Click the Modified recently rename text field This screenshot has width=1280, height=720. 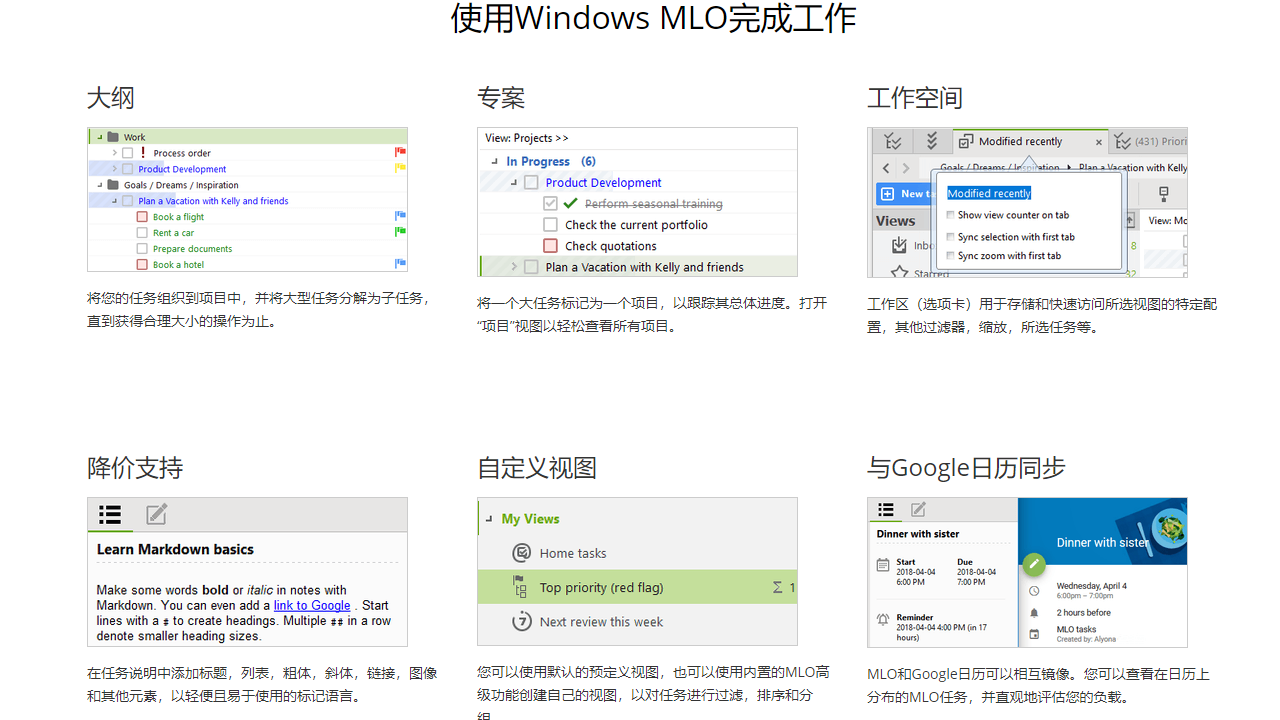[x=989, y=193]
